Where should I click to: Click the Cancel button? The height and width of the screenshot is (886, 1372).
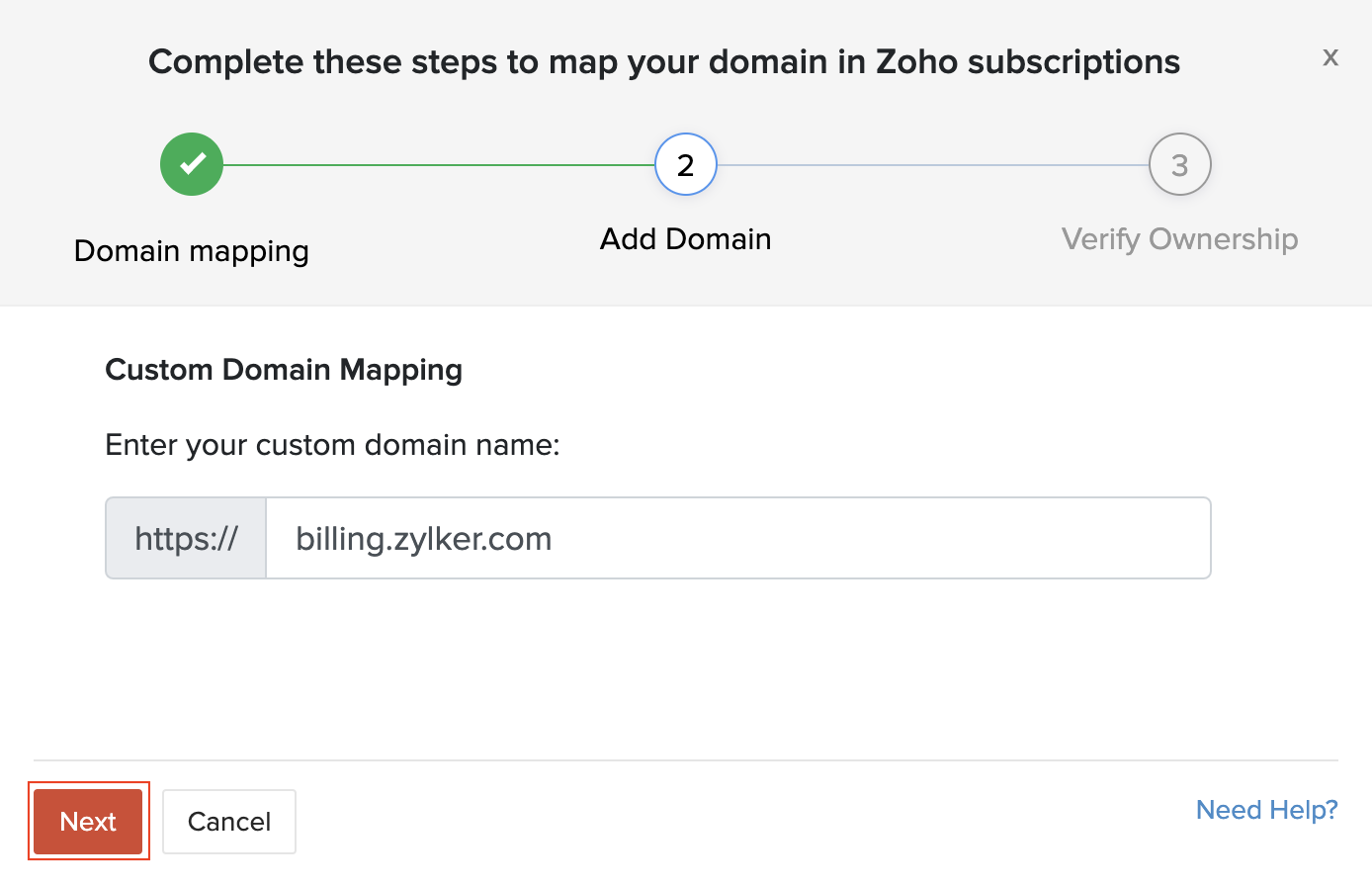(x=229, y=822)
